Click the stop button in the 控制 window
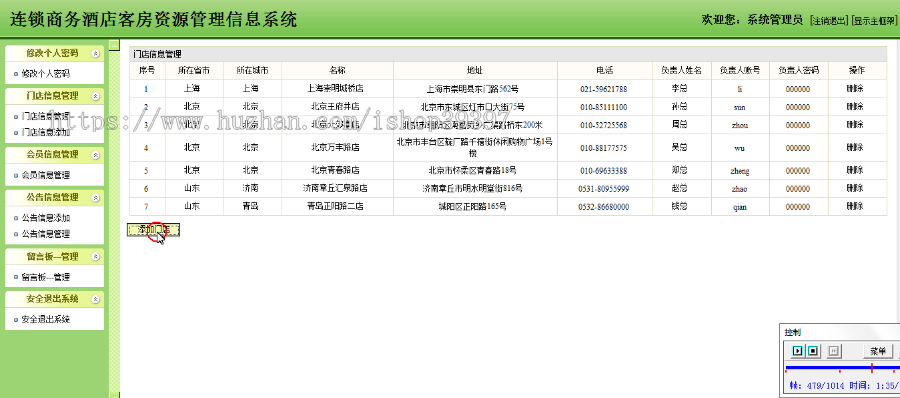This screenshot has width=900, height=398. (813, 351)
